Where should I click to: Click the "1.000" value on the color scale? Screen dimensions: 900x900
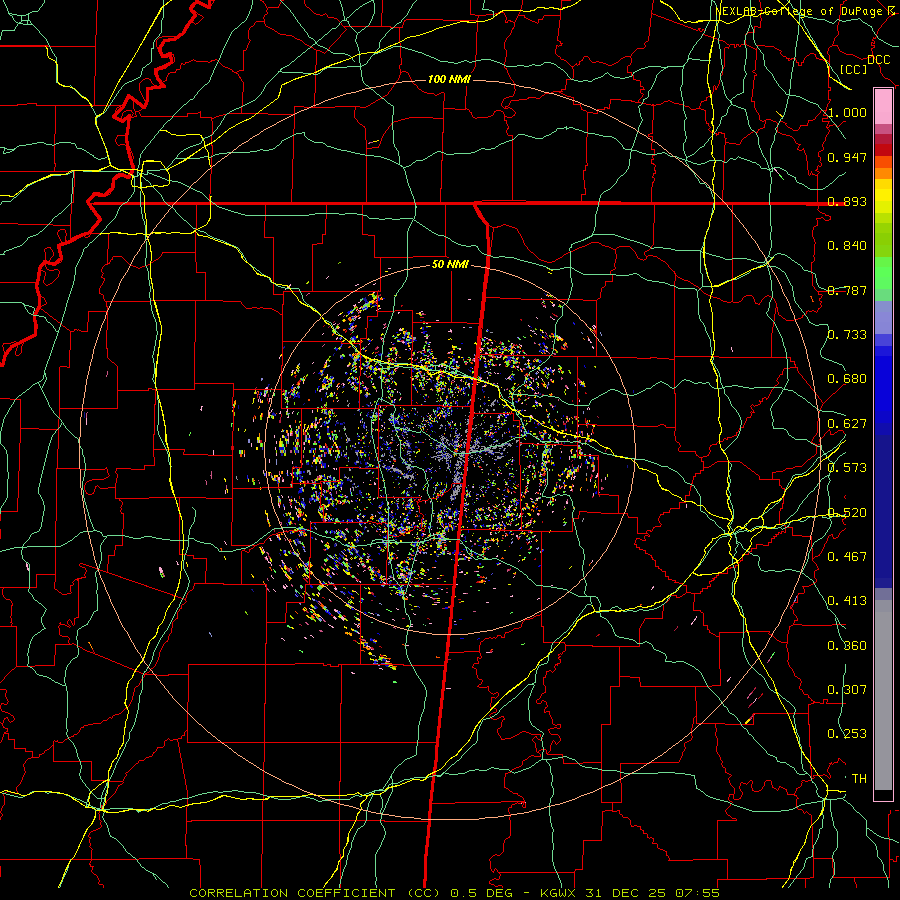(x=847, y=112)
